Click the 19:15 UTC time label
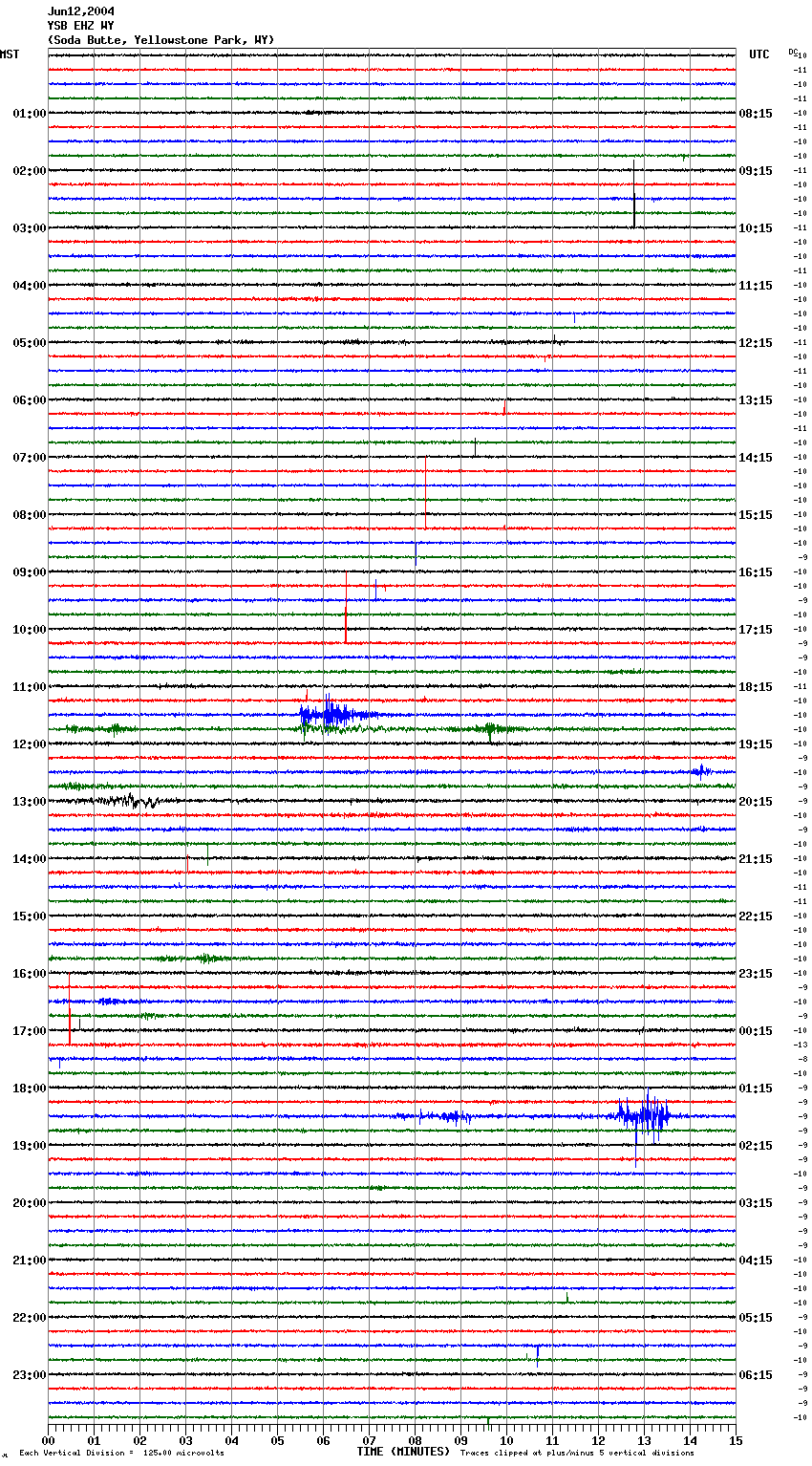 (x=756, y=744)
